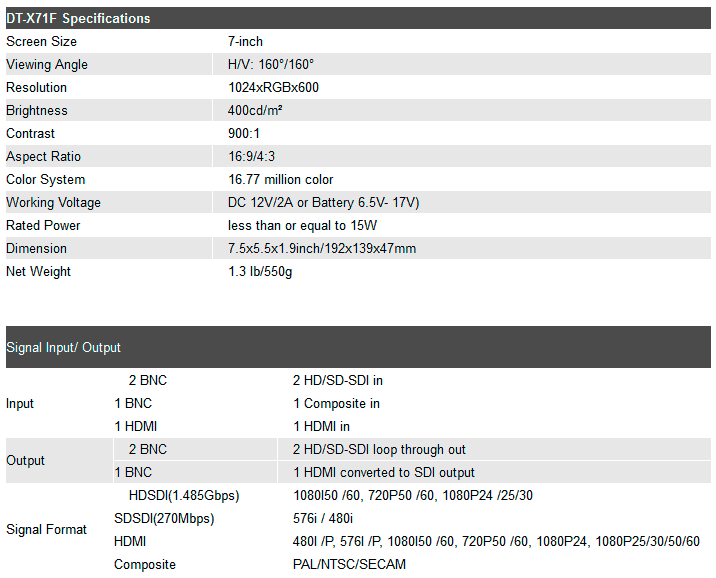The height and width of the screenshot is (578, 716).
Task: Click 'SDSDI(270Mbps)' cell
Action: 164,519
